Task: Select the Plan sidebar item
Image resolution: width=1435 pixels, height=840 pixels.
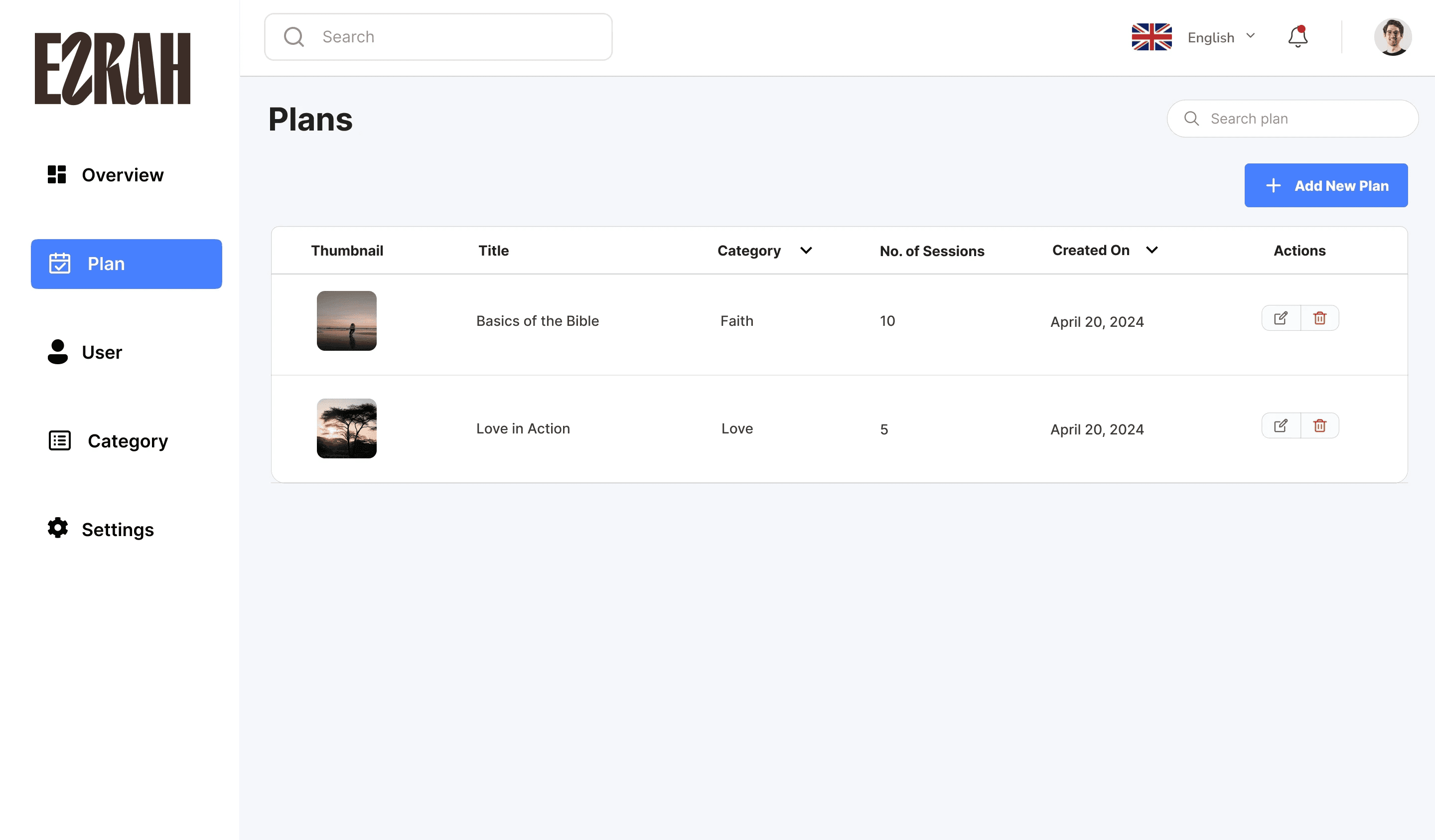Action: (x=127, y=264)
